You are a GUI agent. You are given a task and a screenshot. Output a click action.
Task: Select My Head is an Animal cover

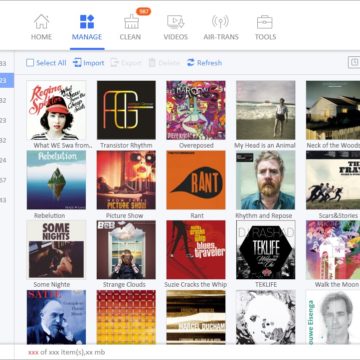[x=266, y=110]
